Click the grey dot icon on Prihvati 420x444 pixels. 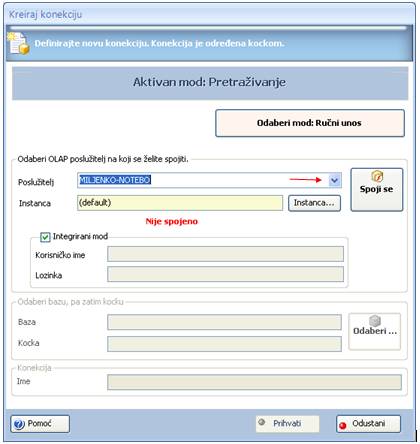pyautogui.click(x=262, y=422)
